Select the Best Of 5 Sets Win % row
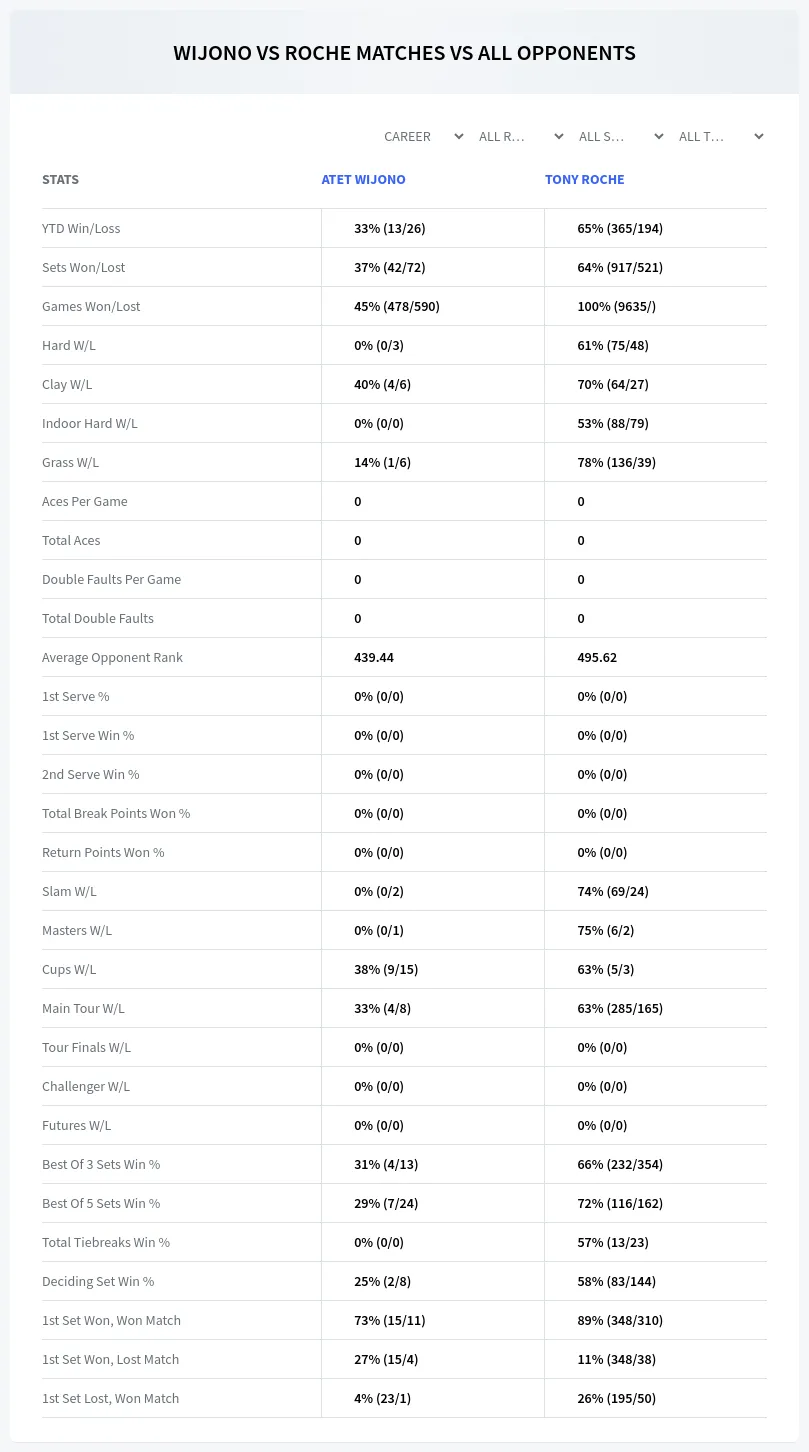Image resolution: width=809 pixels, height=1452 pixels. tap(404, 1203)
